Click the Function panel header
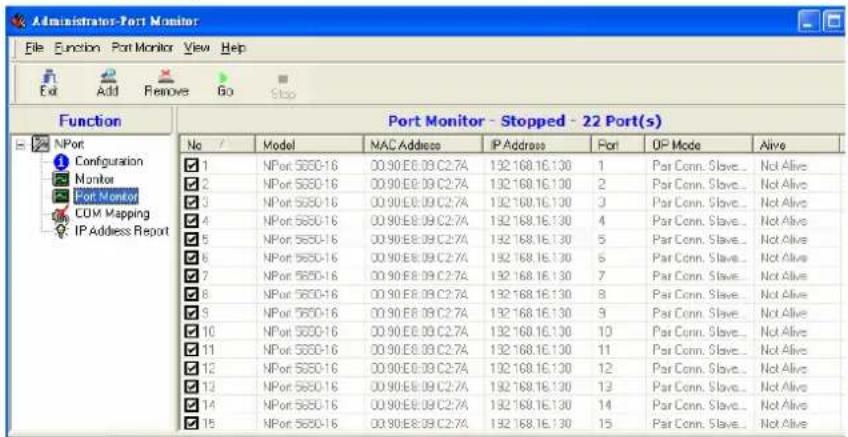 point(90,121)
